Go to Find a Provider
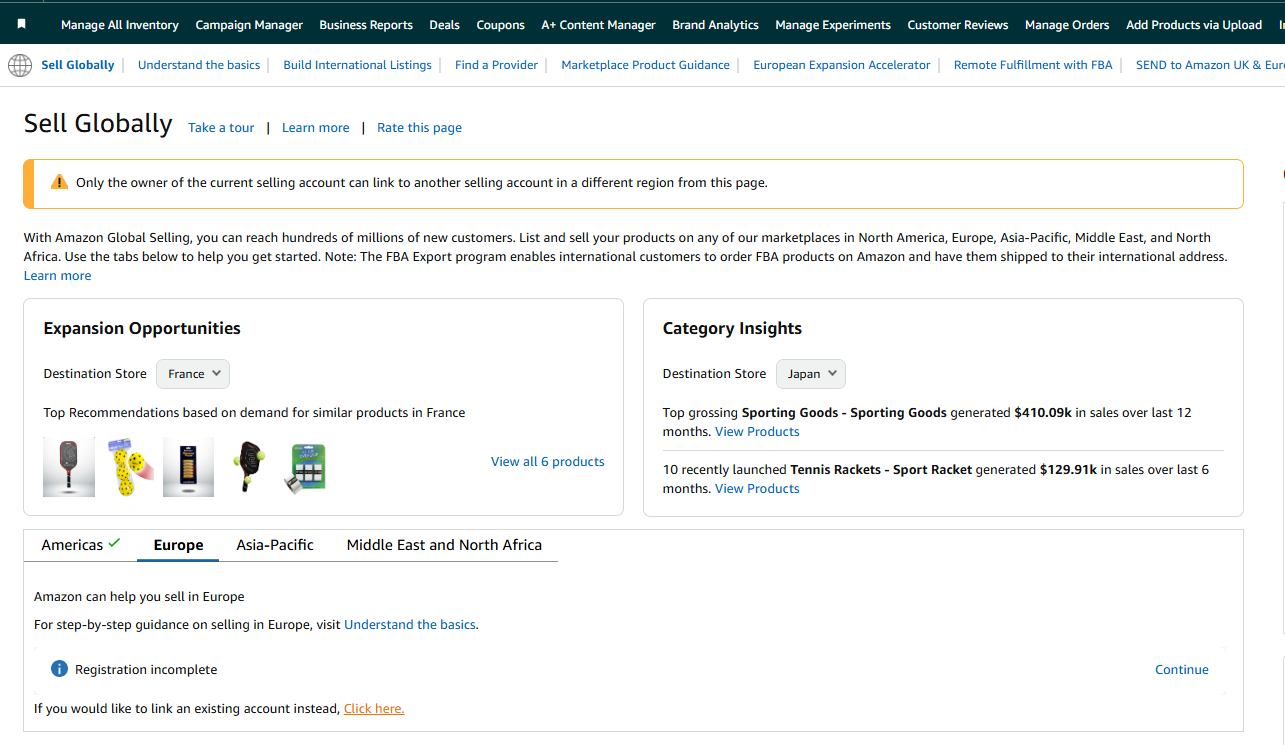 (496, 65)
